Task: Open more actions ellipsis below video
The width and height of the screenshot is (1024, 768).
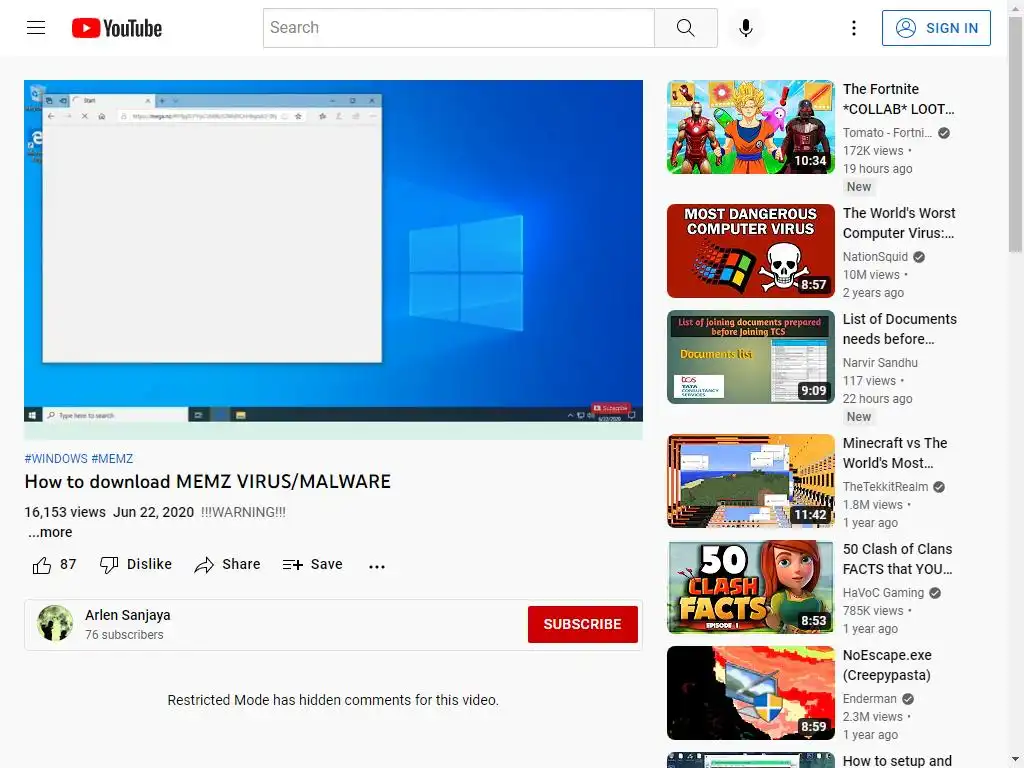Action: [x=377, y=566]
